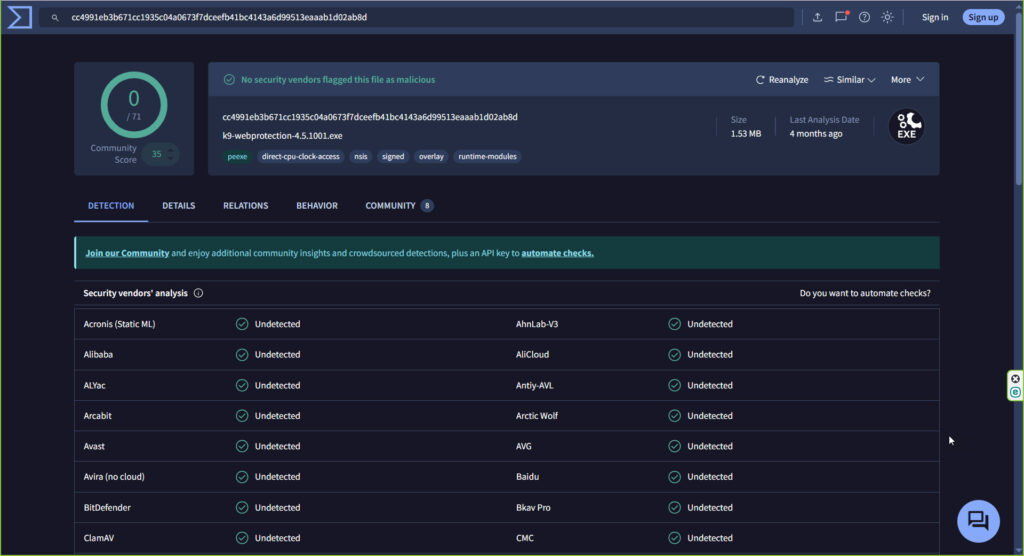This screenshot has height=556, width=1024.
Task: Switch to the DETAILS tab
Action: 178,206
